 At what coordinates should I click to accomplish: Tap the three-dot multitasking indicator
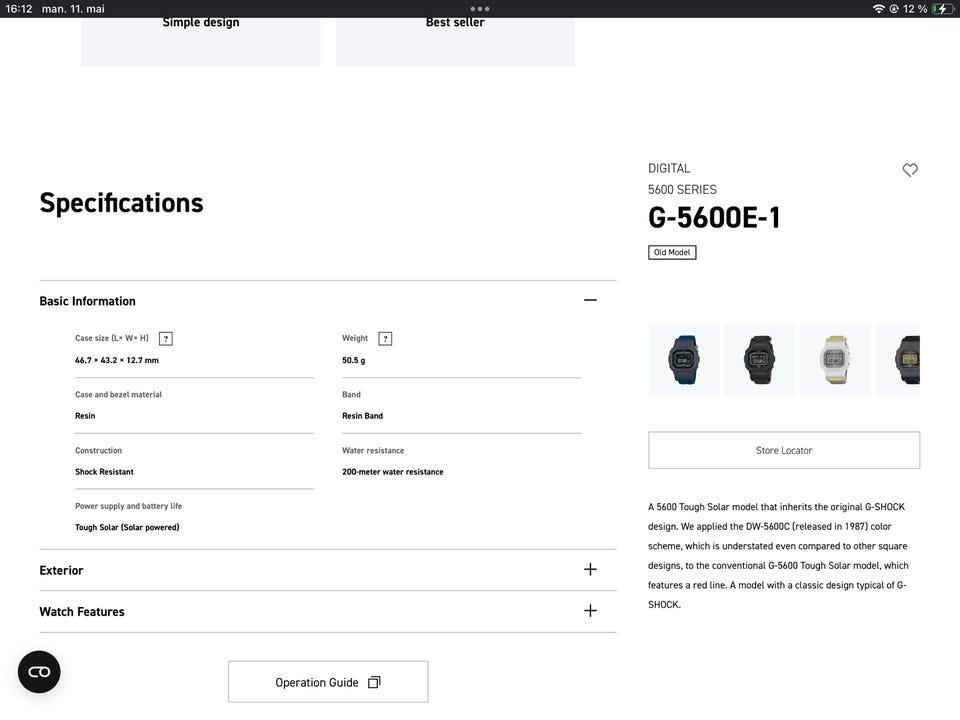coord(479,9)
